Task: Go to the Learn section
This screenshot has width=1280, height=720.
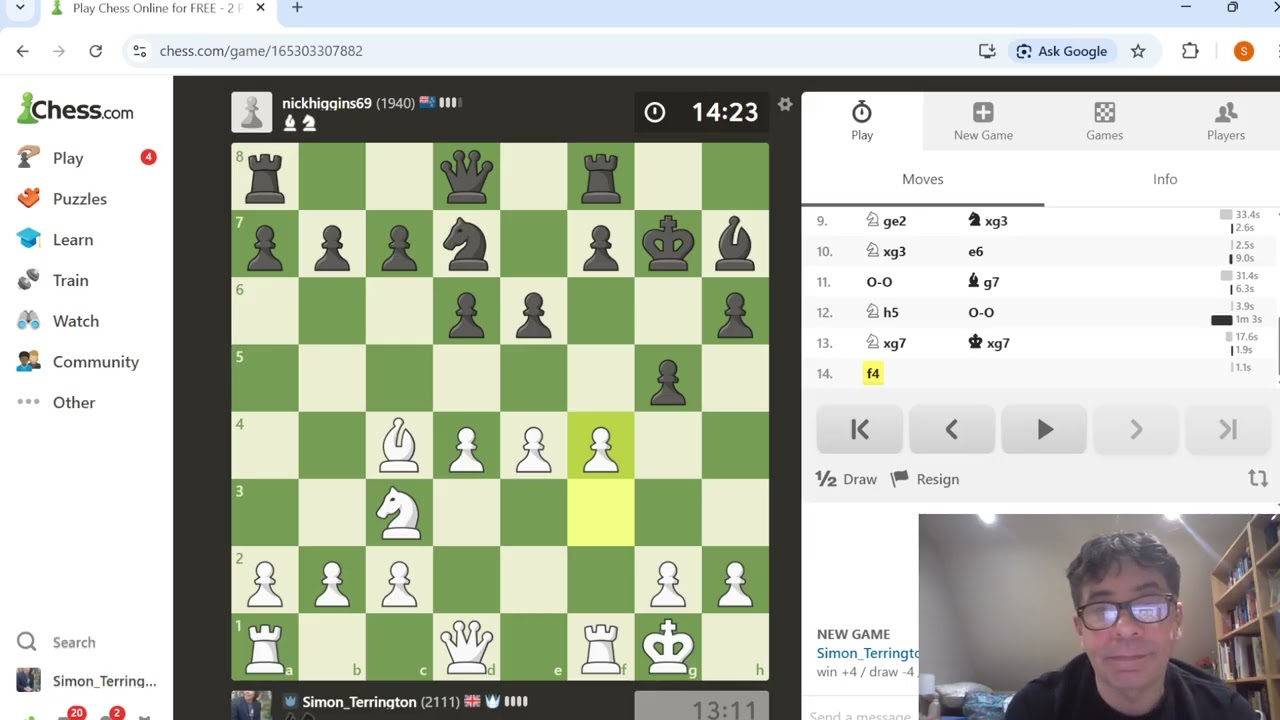Action: (73, 240)
